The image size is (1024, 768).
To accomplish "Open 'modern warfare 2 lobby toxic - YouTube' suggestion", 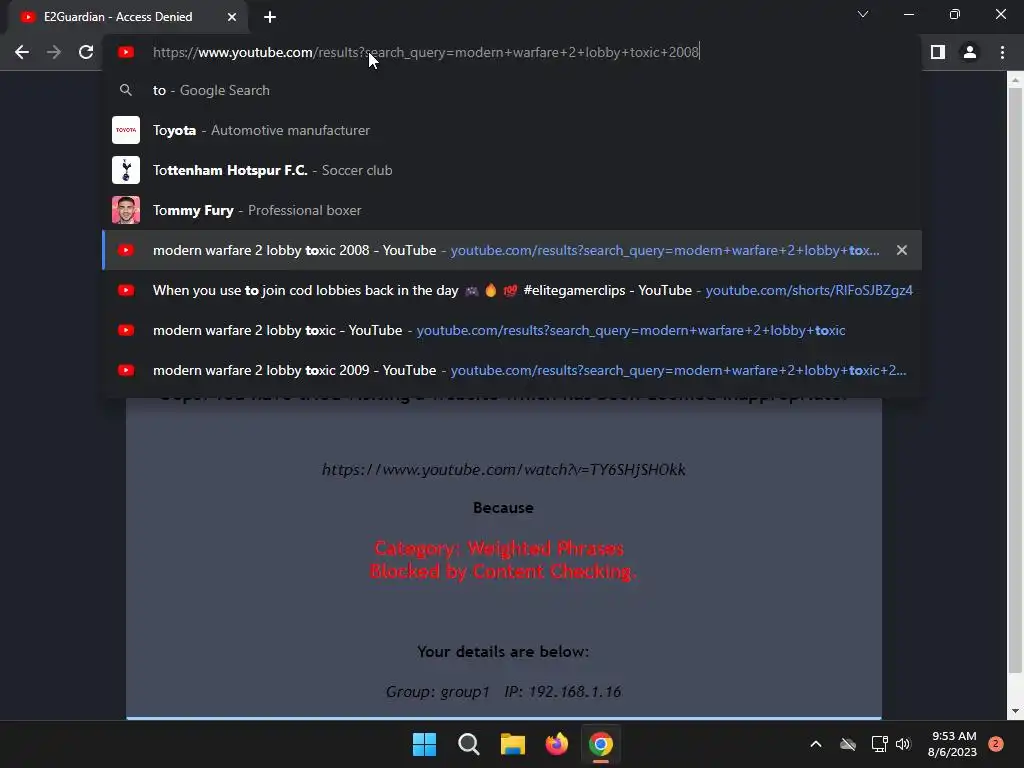I will point(512,330).
